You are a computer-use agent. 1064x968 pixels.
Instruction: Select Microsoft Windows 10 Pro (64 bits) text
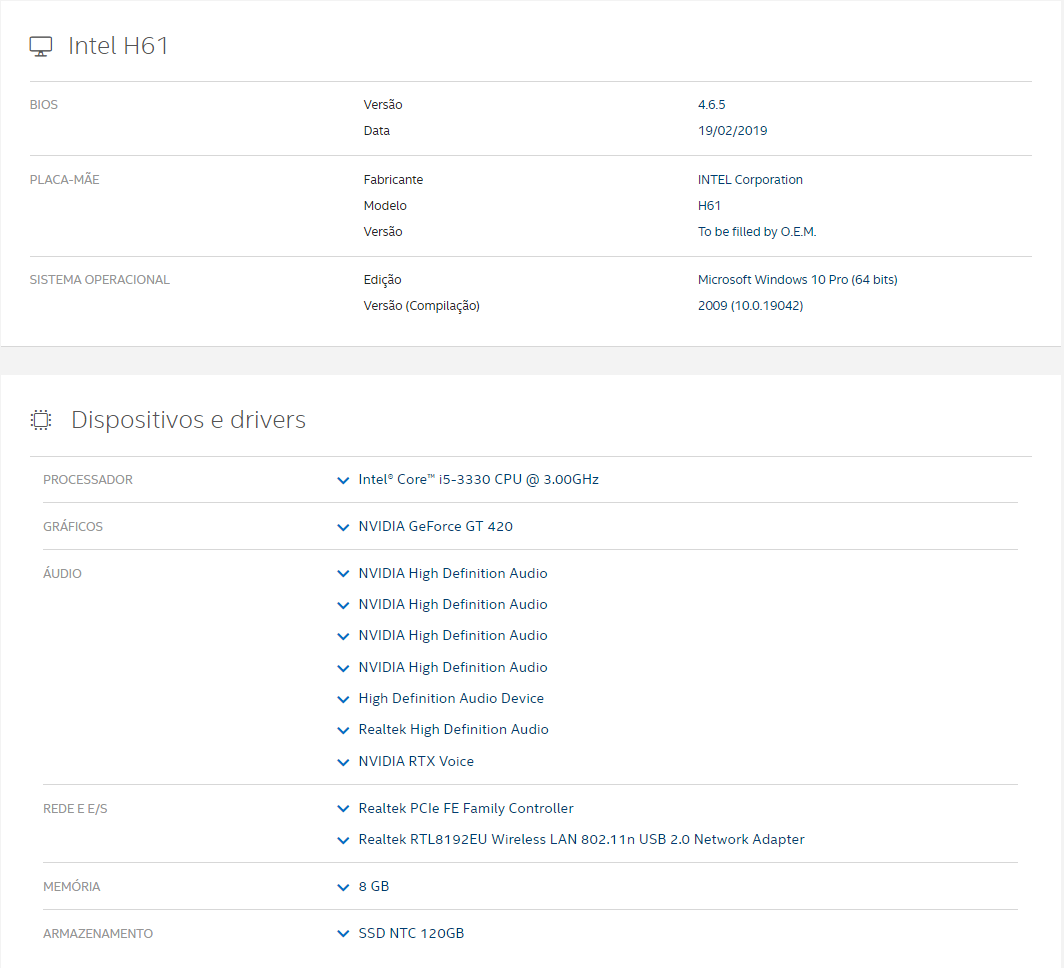tap(797, 279)
